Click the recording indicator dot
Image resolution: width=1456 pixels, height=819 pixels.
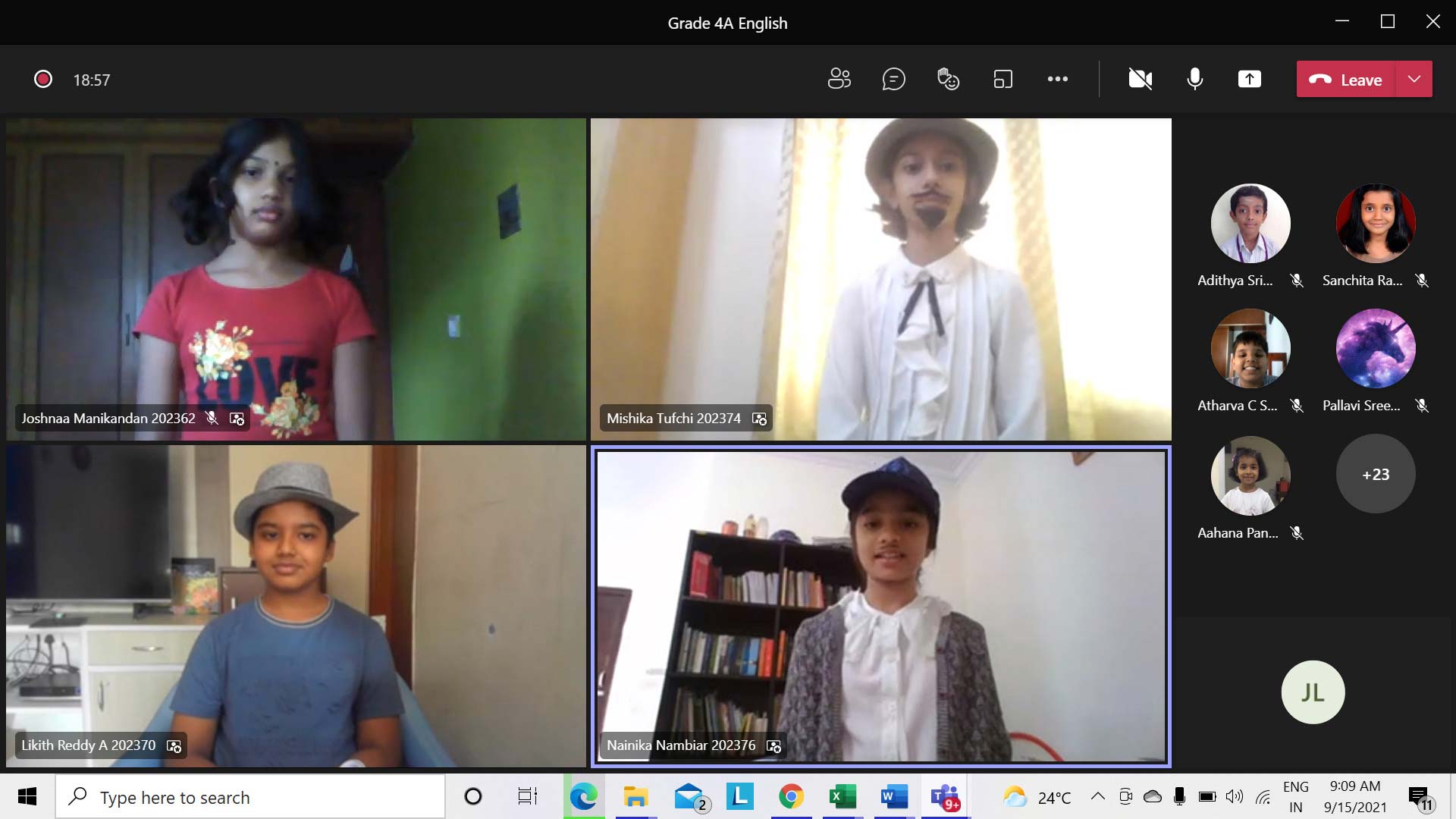point(43,79)
